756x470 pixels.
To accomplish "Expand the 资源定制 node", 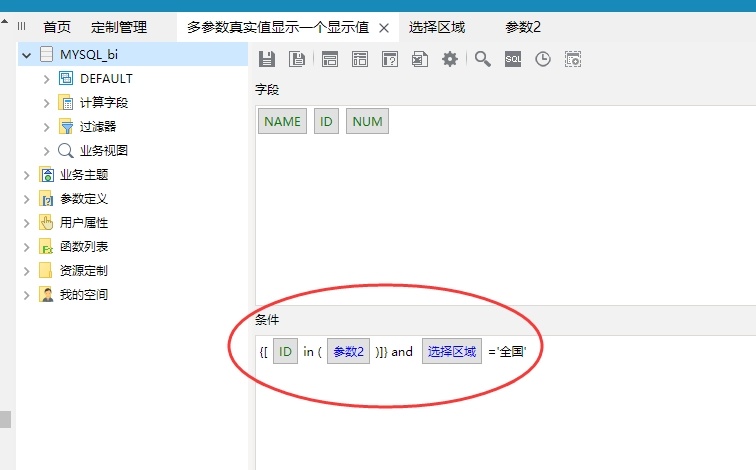I will [27, 271].
